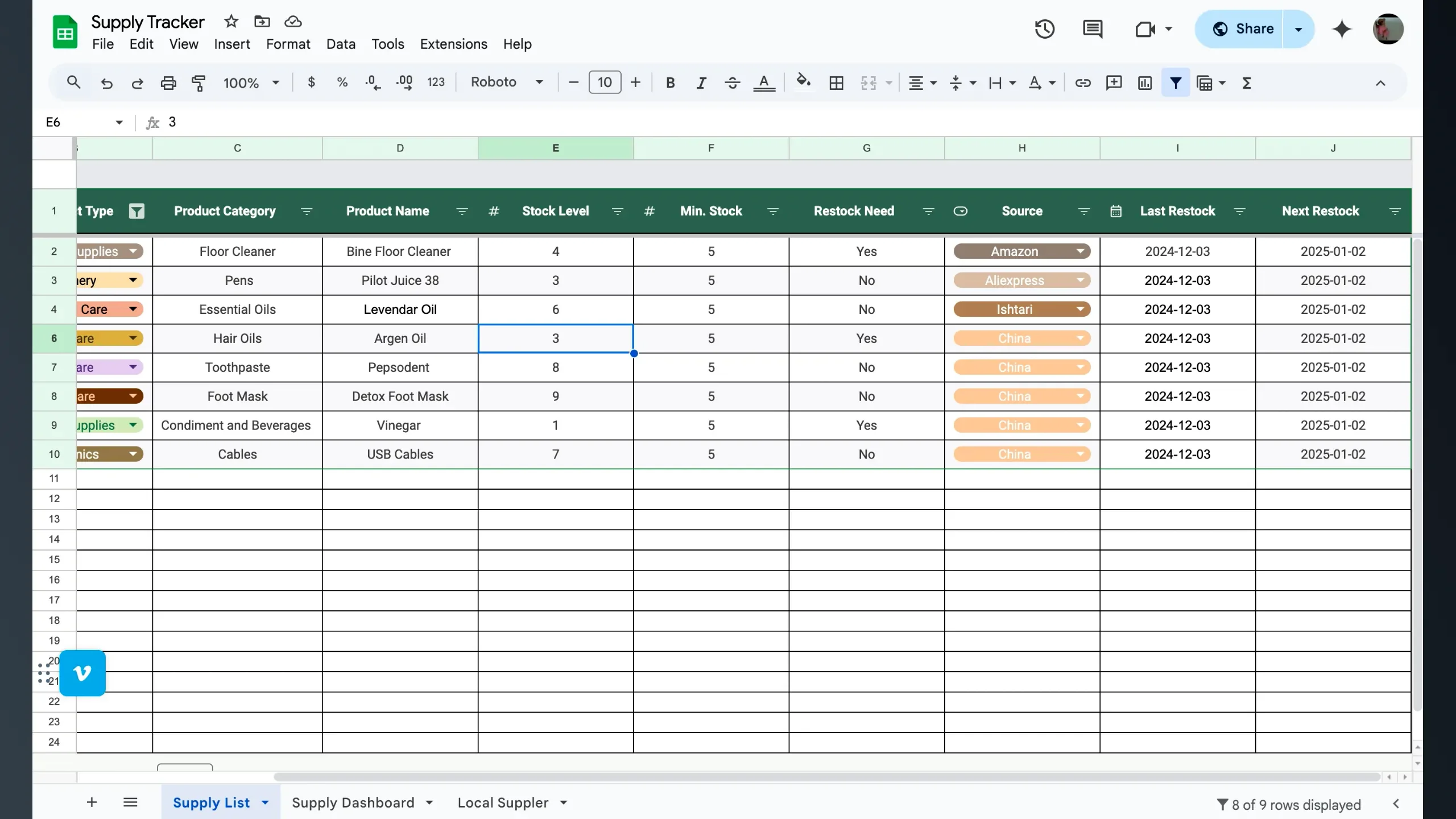Viewport: 1456px width, 819px height.
Task: Open the Share options arrow
Action: 1298,29
